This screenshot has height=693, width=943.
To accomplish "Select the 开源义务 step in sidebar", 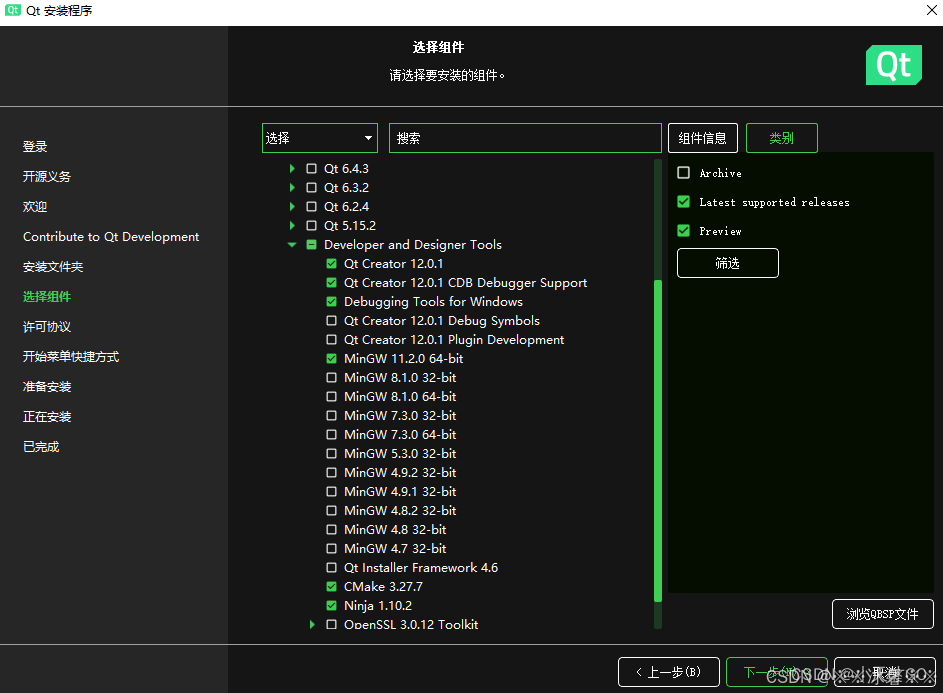I will point(47,176).
